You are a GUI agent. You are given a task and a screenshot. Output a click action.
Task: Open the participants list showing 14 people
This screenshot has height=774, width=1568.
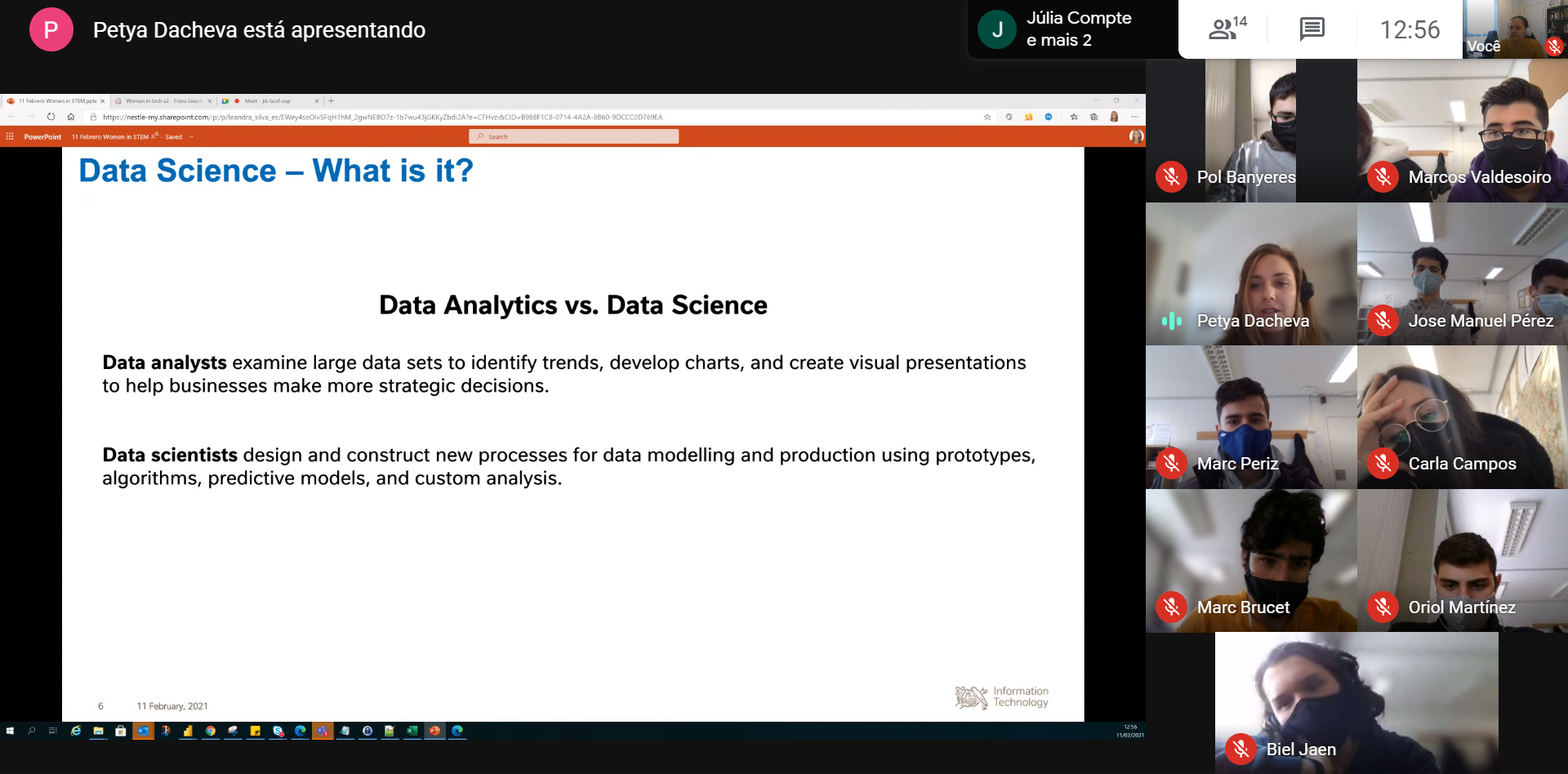[1227, 29]
